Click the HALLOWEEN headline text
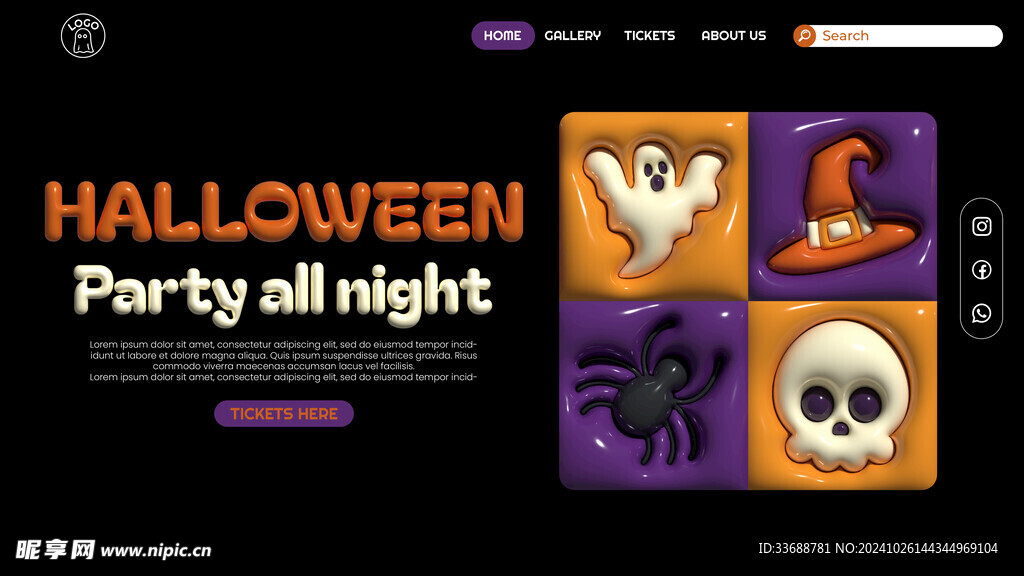The height and width of the screenshot is (576, 1024). pos(284,212)
